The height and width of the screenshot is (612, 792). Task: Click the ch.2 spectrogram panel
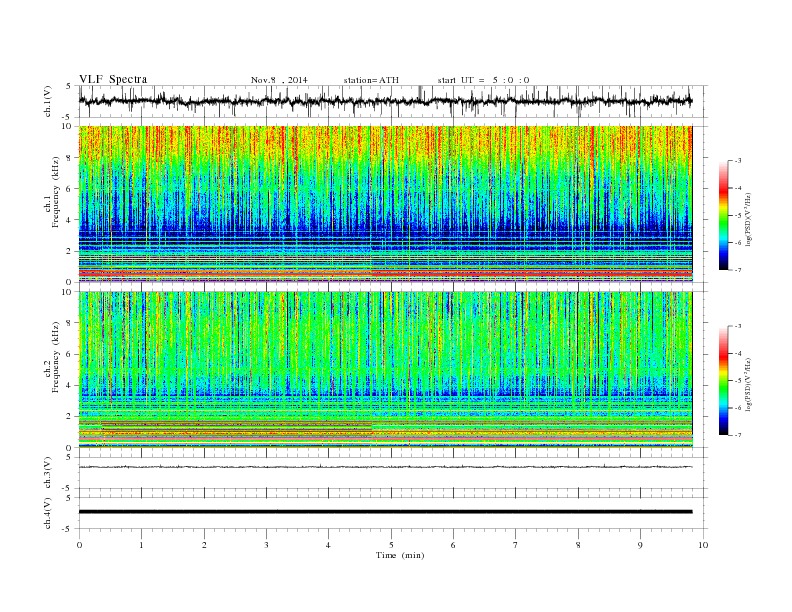(x=385, y=370)
